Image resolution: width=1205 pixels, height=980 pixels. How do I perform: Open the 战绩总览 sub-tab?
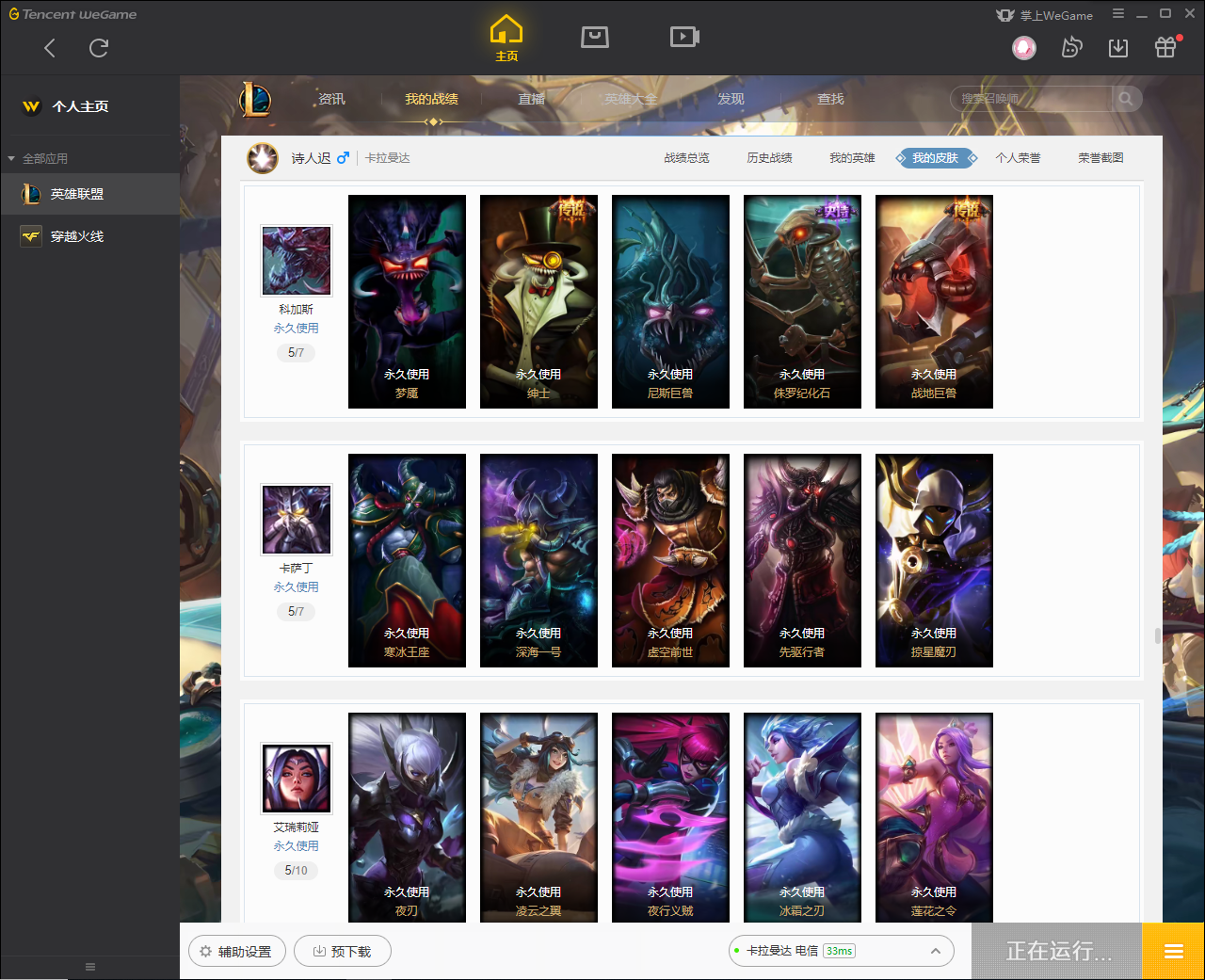(x=686, y=158)
